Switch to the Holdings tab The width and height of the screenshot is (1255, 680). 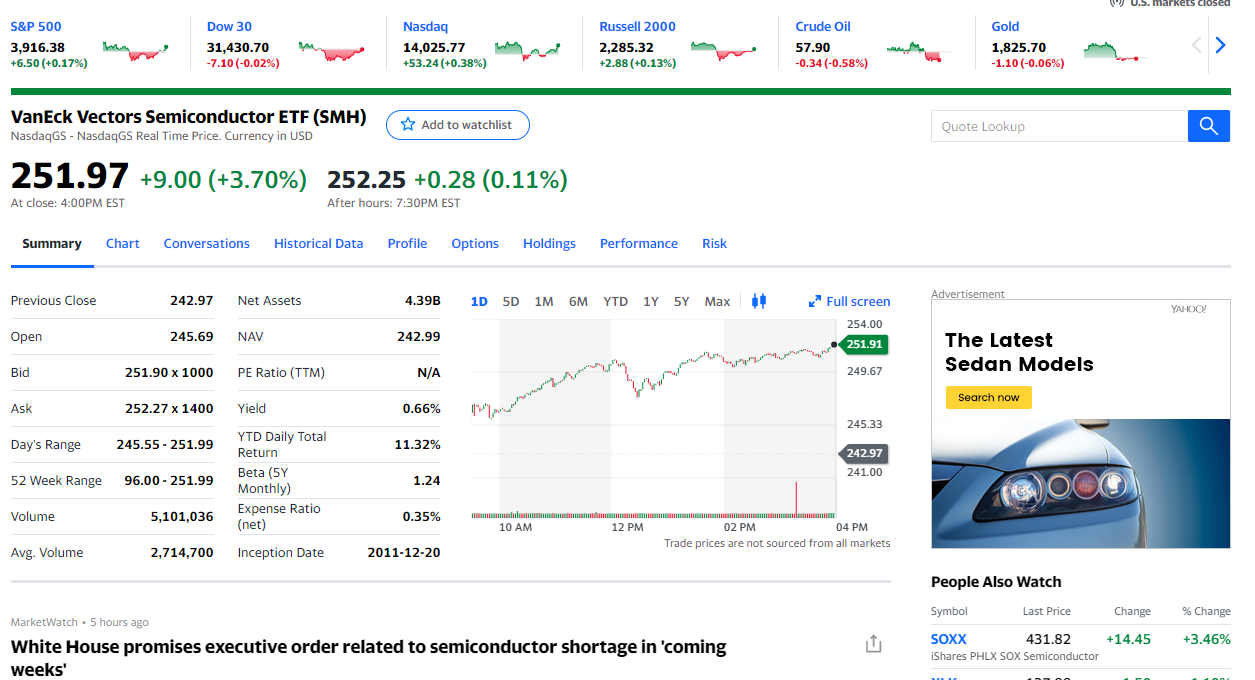click(x=549, y=243)
